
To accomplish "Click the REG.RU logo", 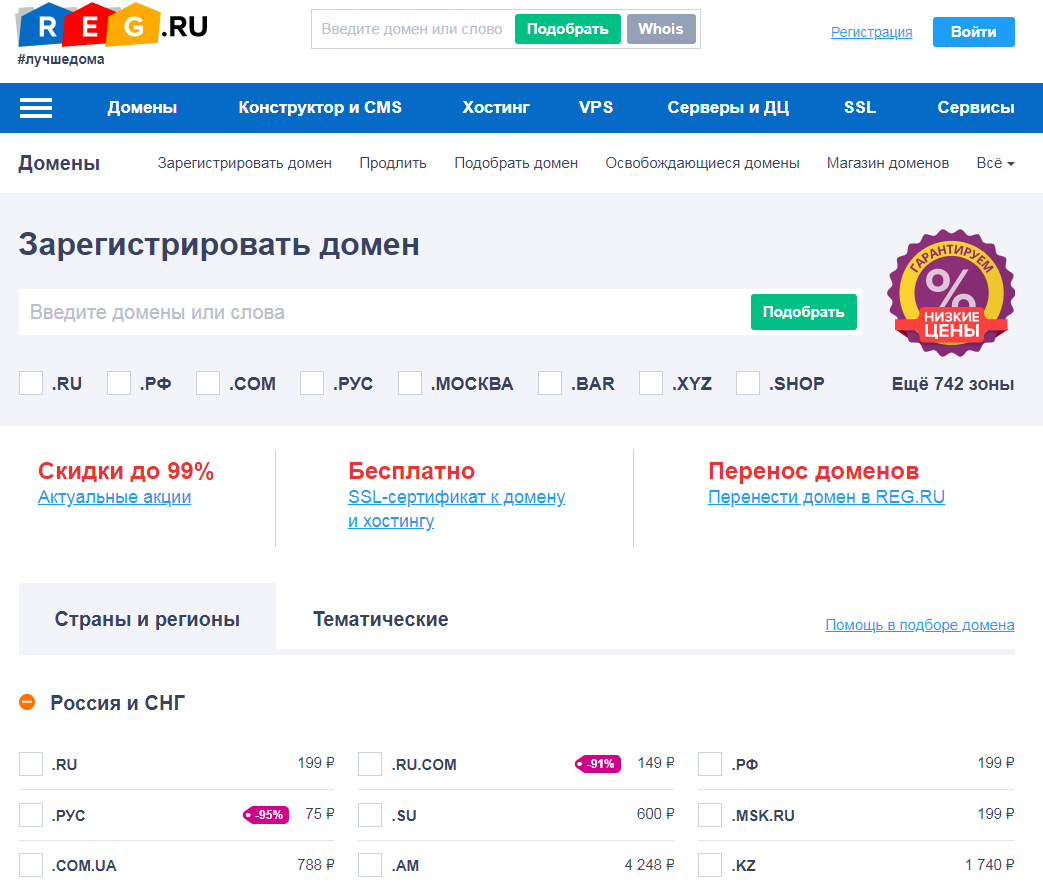I will tap(112, 25).
